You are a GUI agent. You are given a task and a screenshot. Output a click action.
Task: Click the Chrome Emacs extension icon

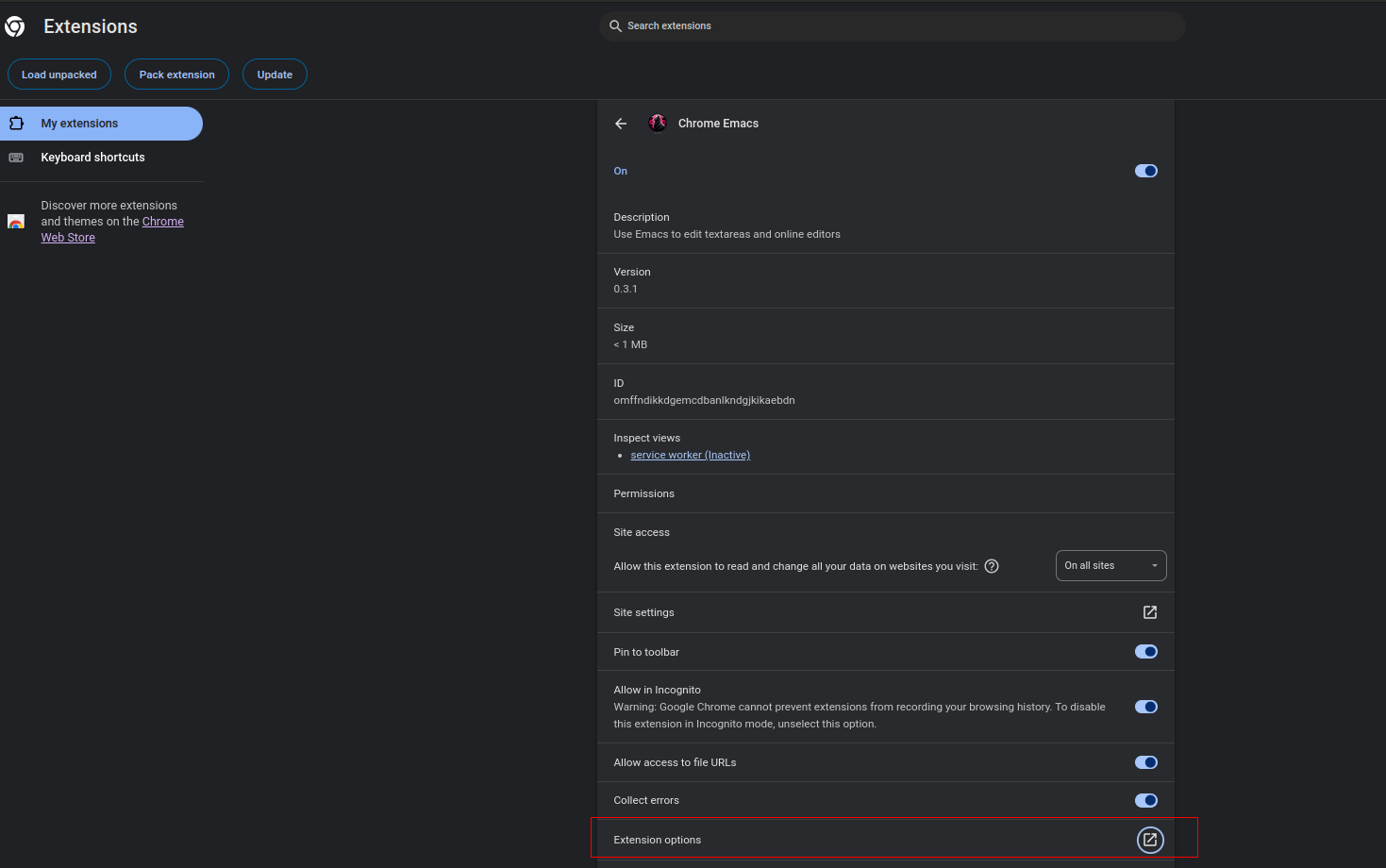(x=658, y=123)
